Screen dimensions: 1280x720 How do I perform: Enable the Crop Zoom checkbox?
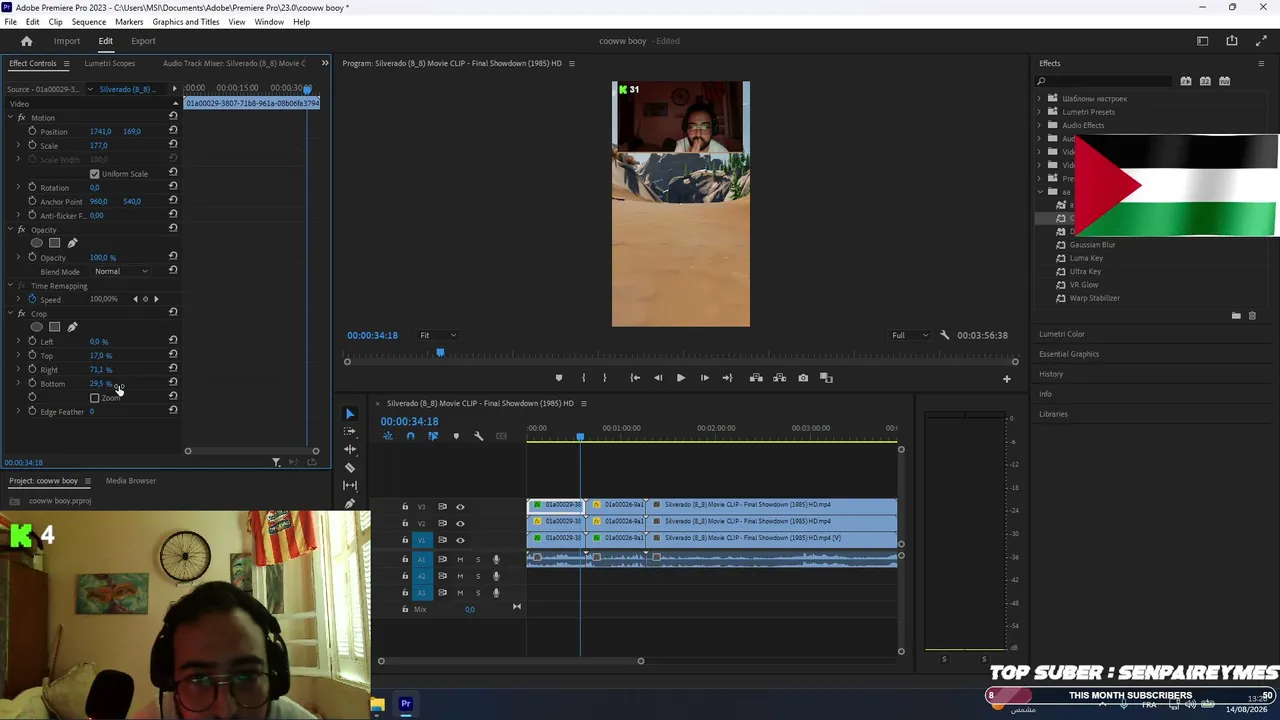95,398
